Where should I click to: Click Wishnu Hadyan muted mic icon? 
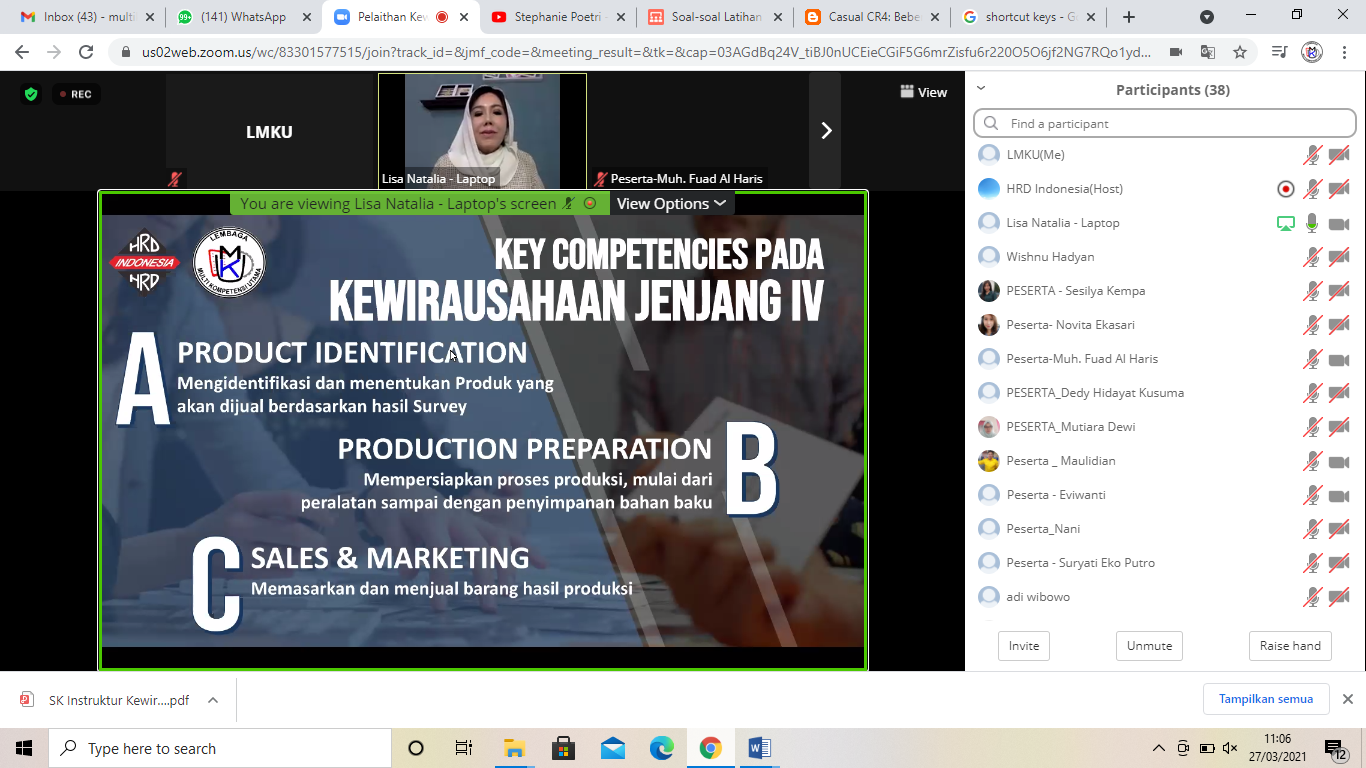(1312, 257)
